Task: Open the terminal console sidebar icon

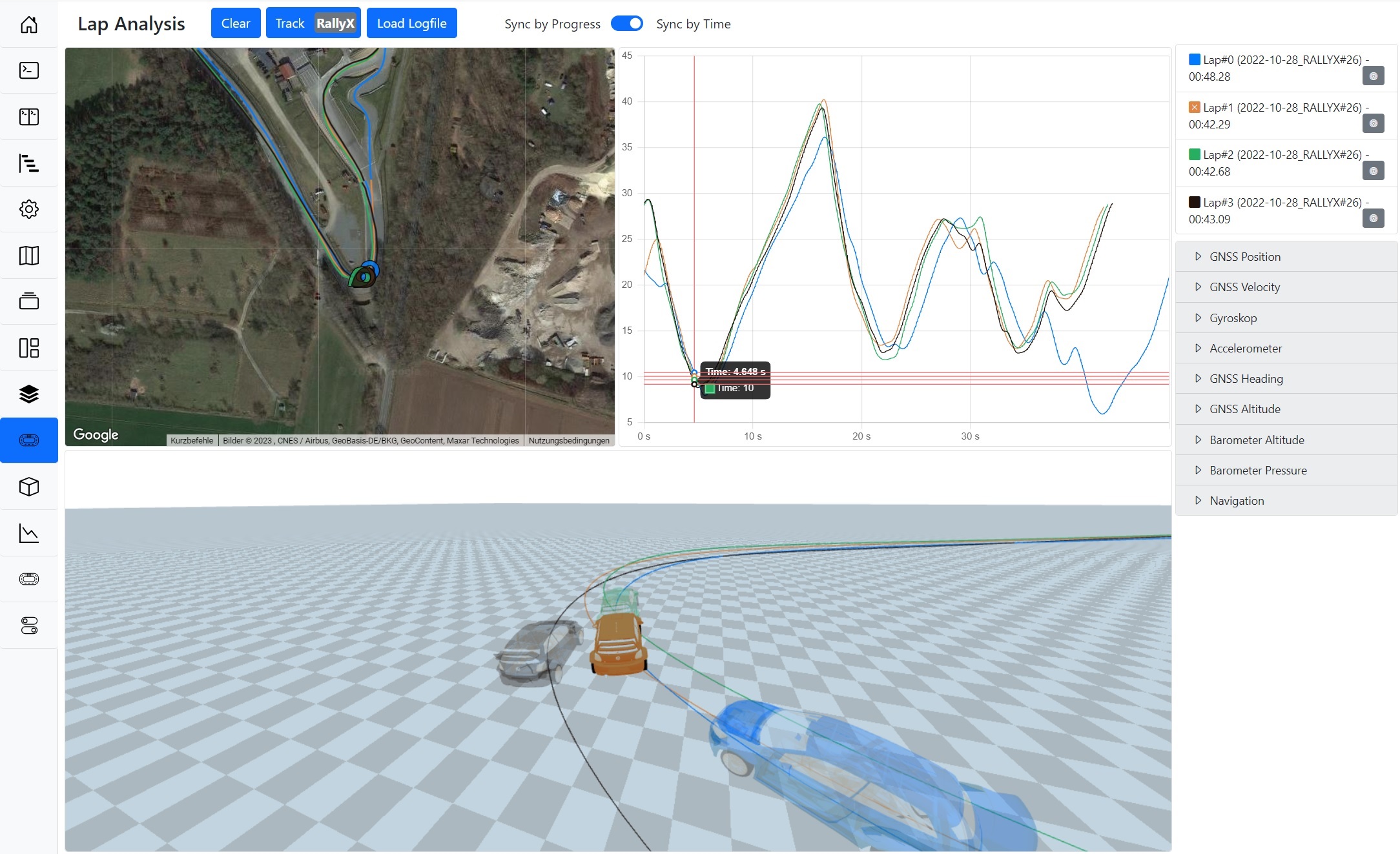Action: coord(29,70)
